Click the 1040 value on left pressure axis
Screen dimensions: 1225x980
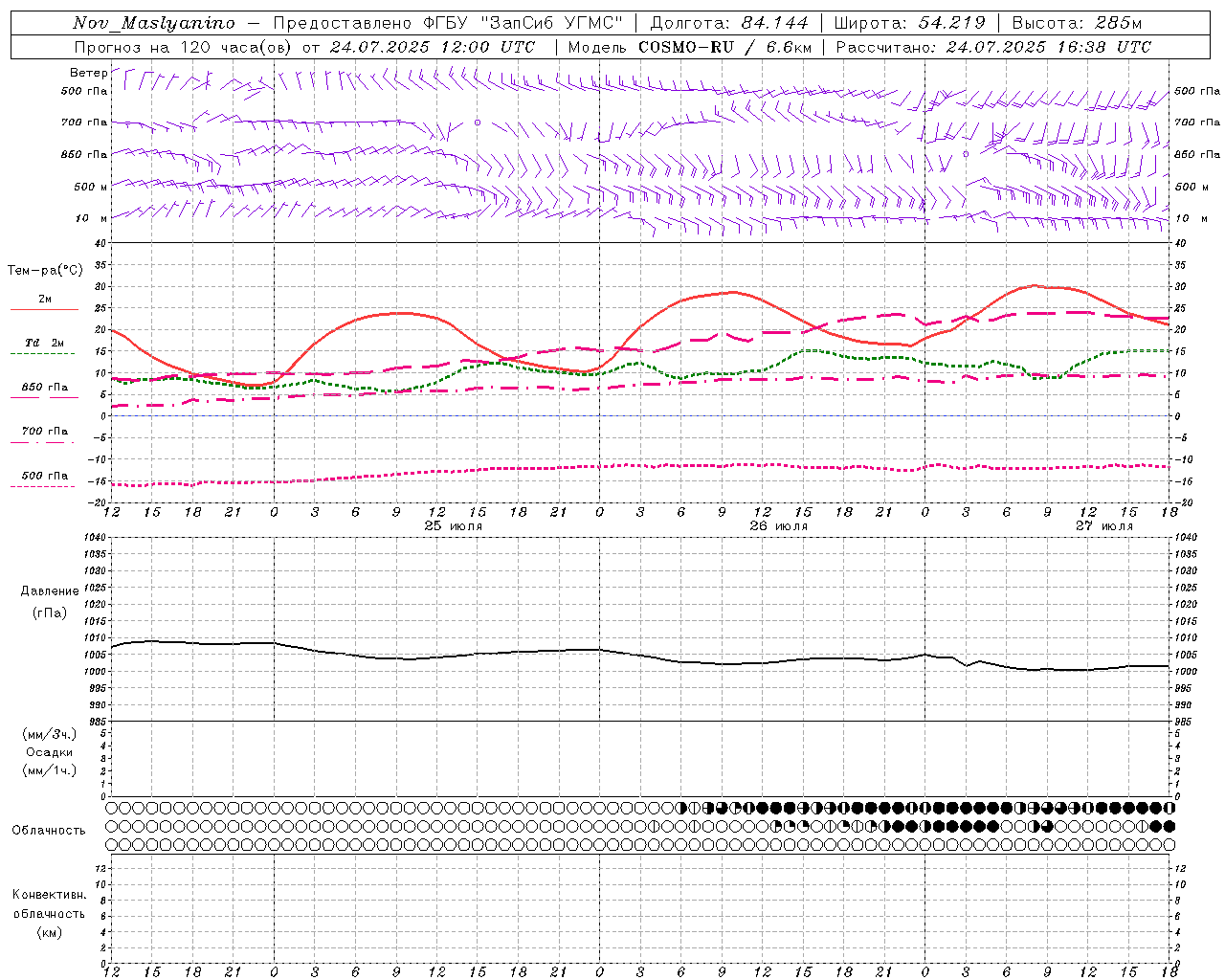[x=94, y=538]
